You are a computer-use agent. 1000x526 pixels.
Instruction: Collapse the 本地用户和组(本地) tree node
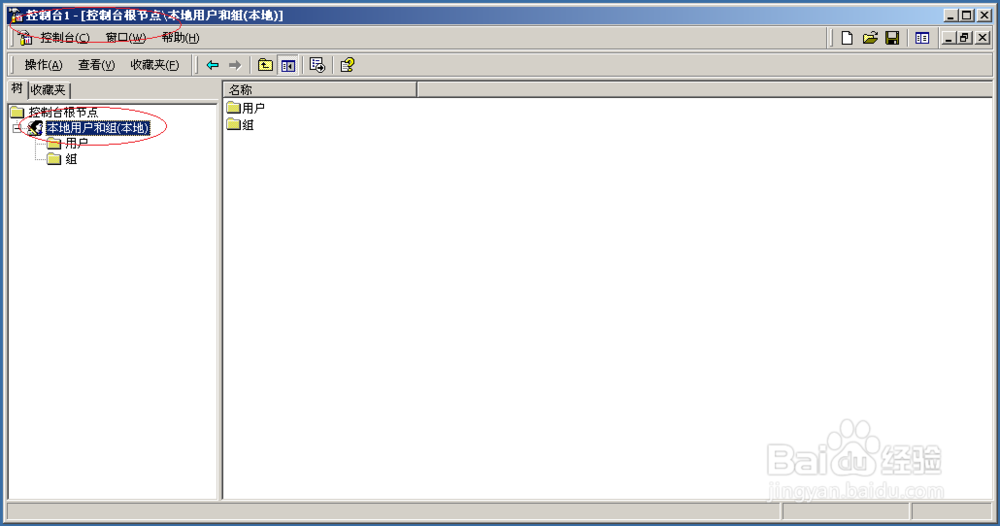tap(17, 128)
